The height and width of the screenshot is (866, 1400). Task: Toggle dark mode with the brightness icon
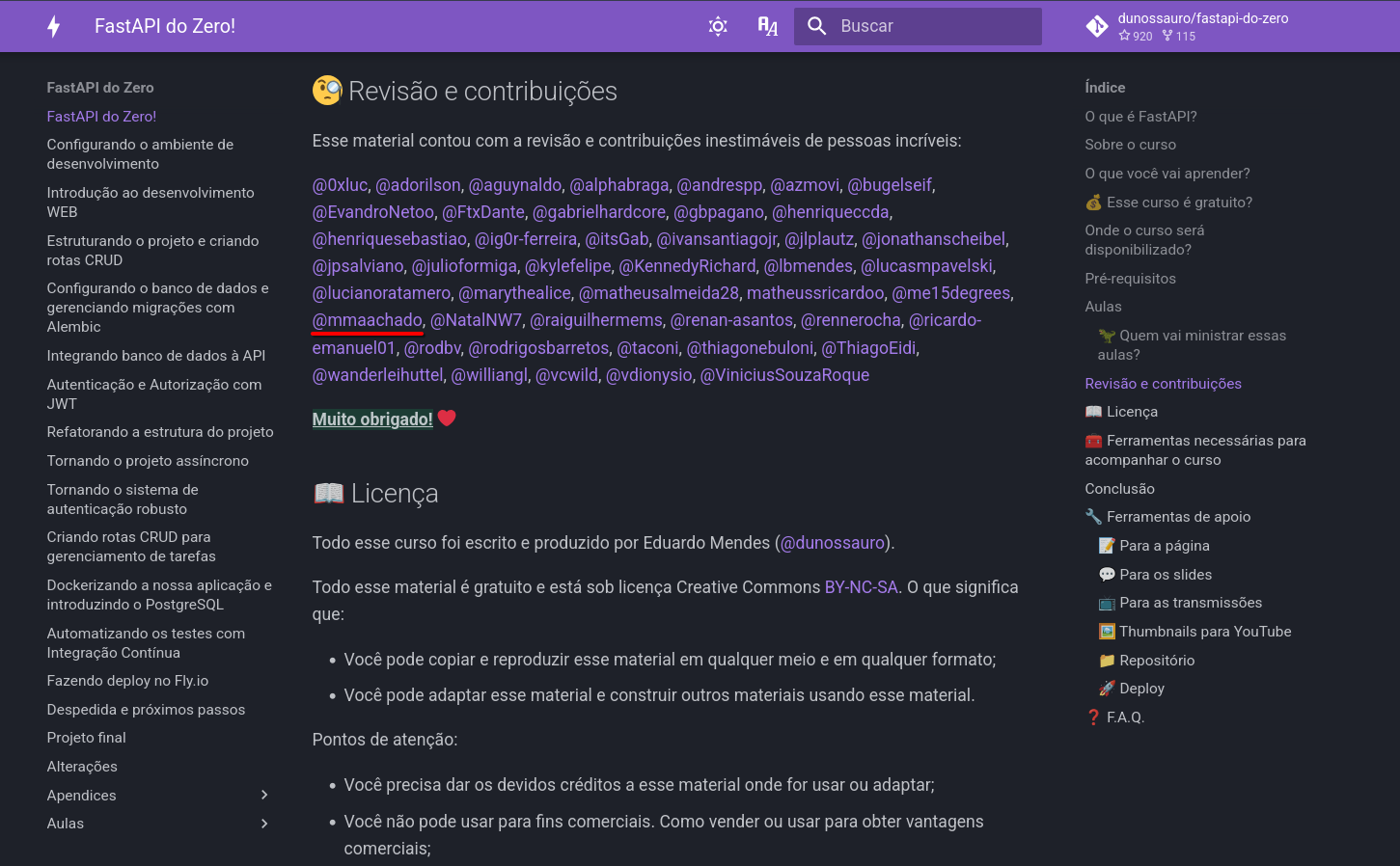(718, 26)
